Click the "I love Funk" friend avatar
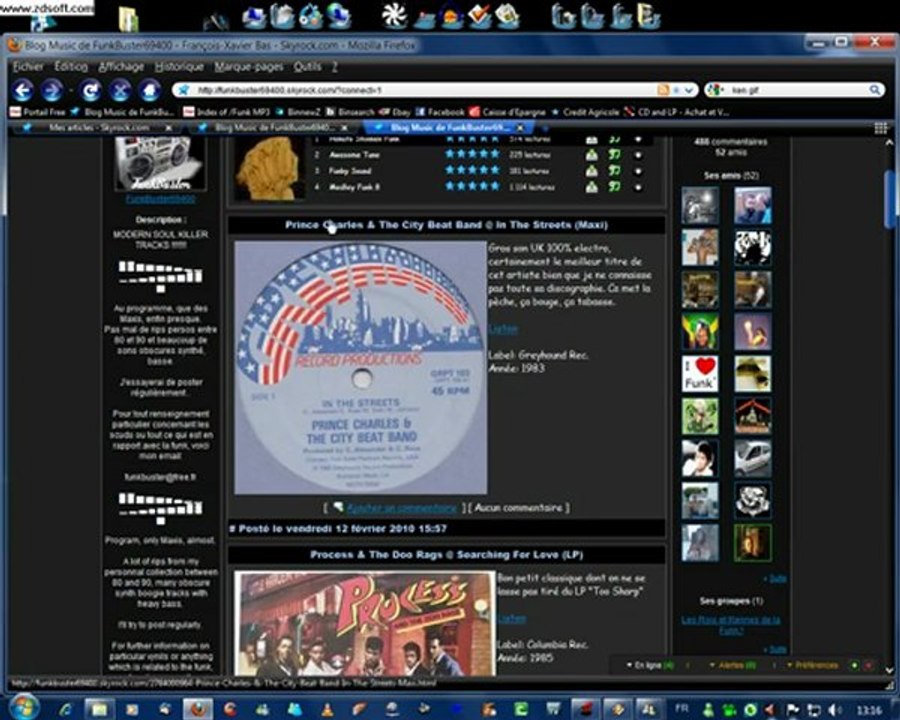This screenshot has width=900, height=720. [x=700, y=374]
